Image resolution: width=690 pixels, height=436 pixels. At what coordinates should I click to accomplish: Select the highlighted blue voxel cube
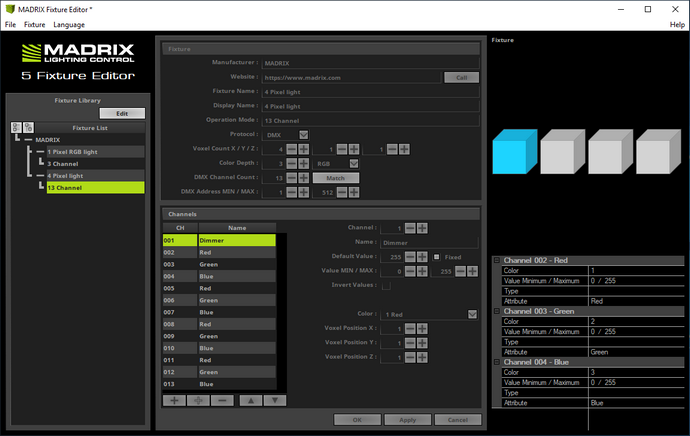[514, 152]
